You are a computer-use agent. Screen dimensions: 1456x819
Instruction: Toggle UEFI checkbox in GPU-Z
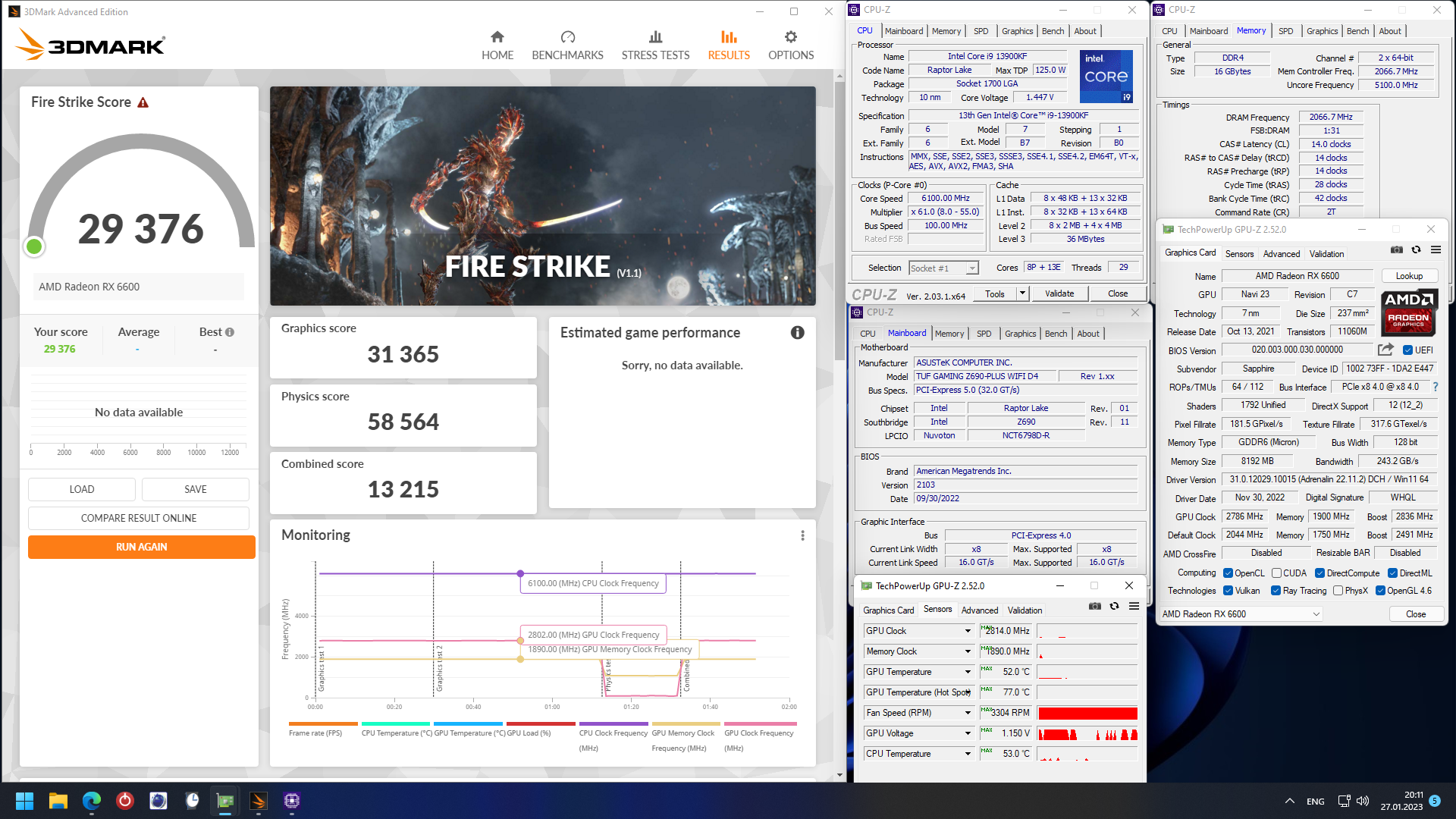[1407, 350]
